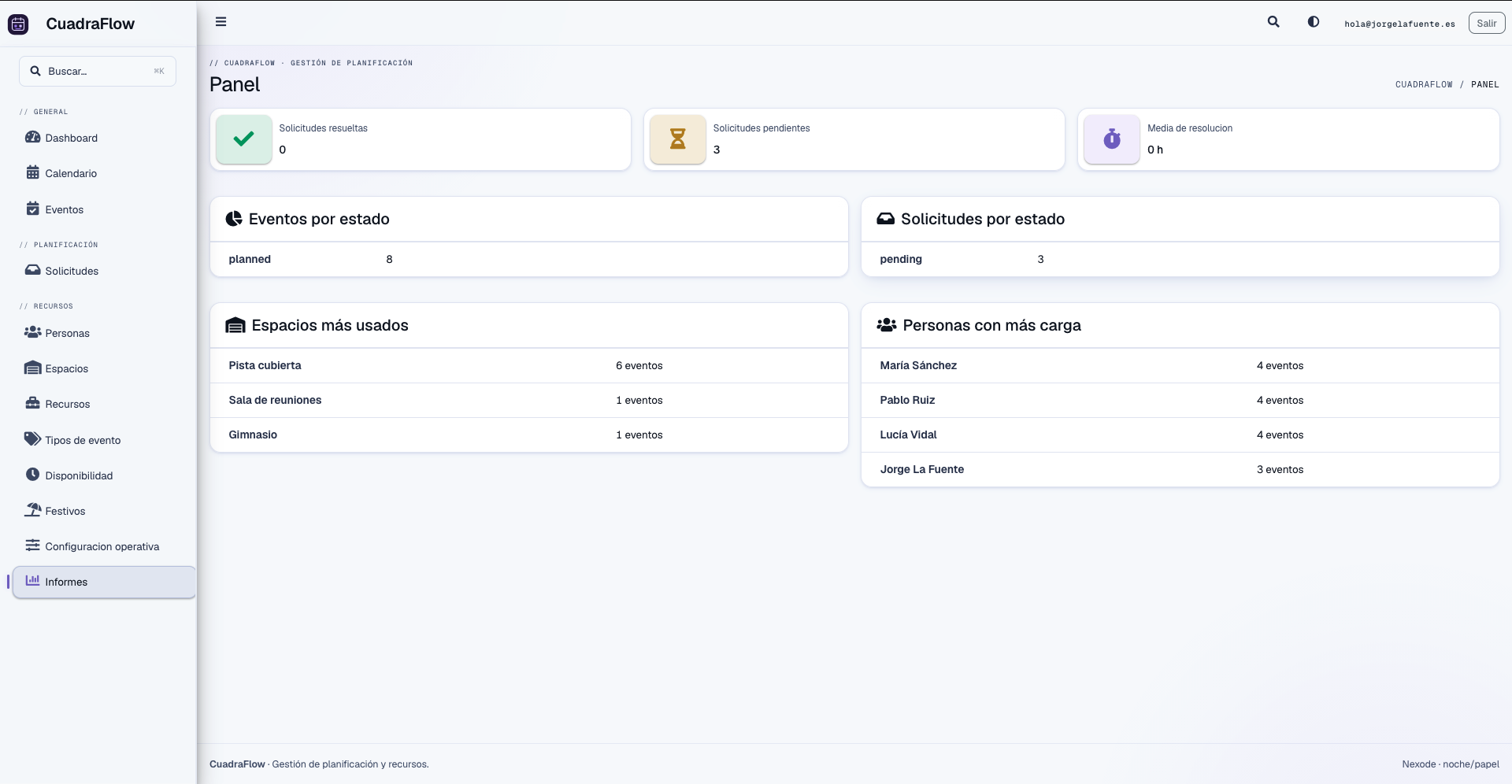Click "Solicitudes pendientes" card label
This screenshot has height=784, width=1512.
(762, 128)
